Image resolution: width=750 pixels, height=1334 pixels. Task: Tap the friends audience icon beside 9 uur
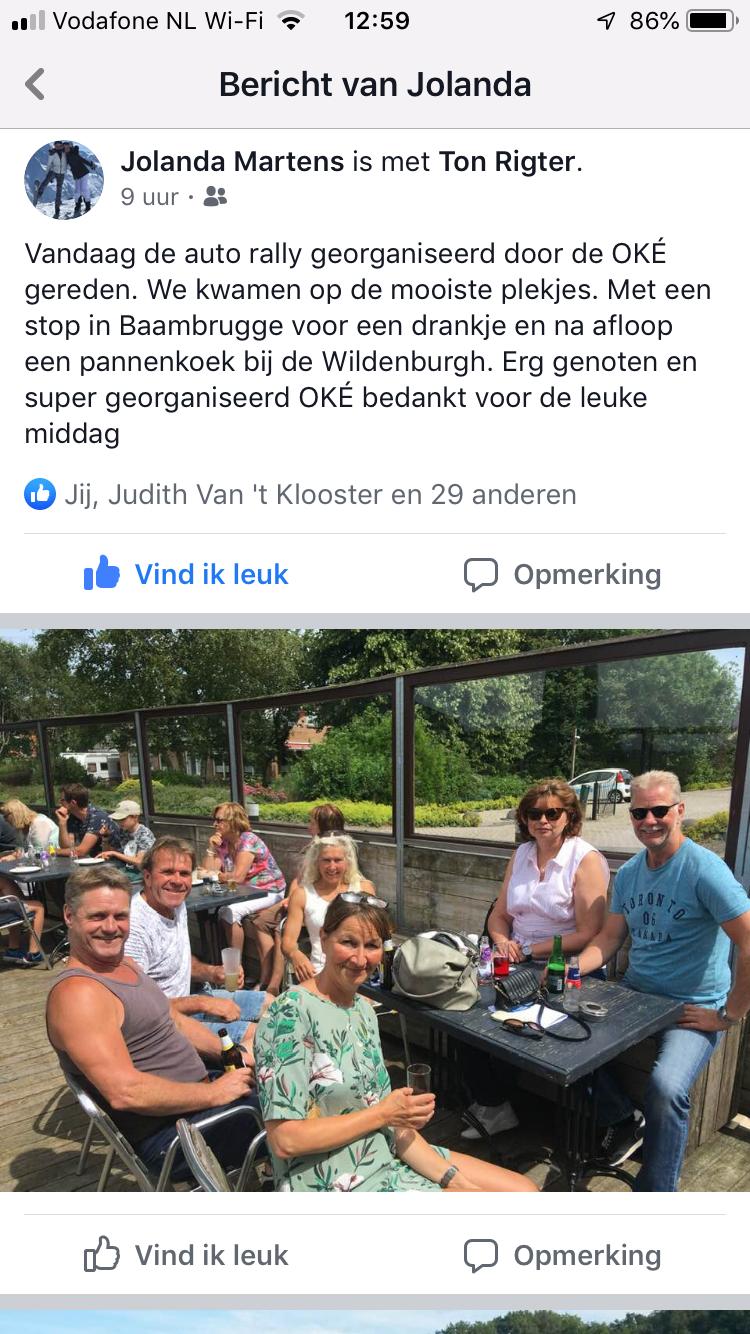point(215,197)
